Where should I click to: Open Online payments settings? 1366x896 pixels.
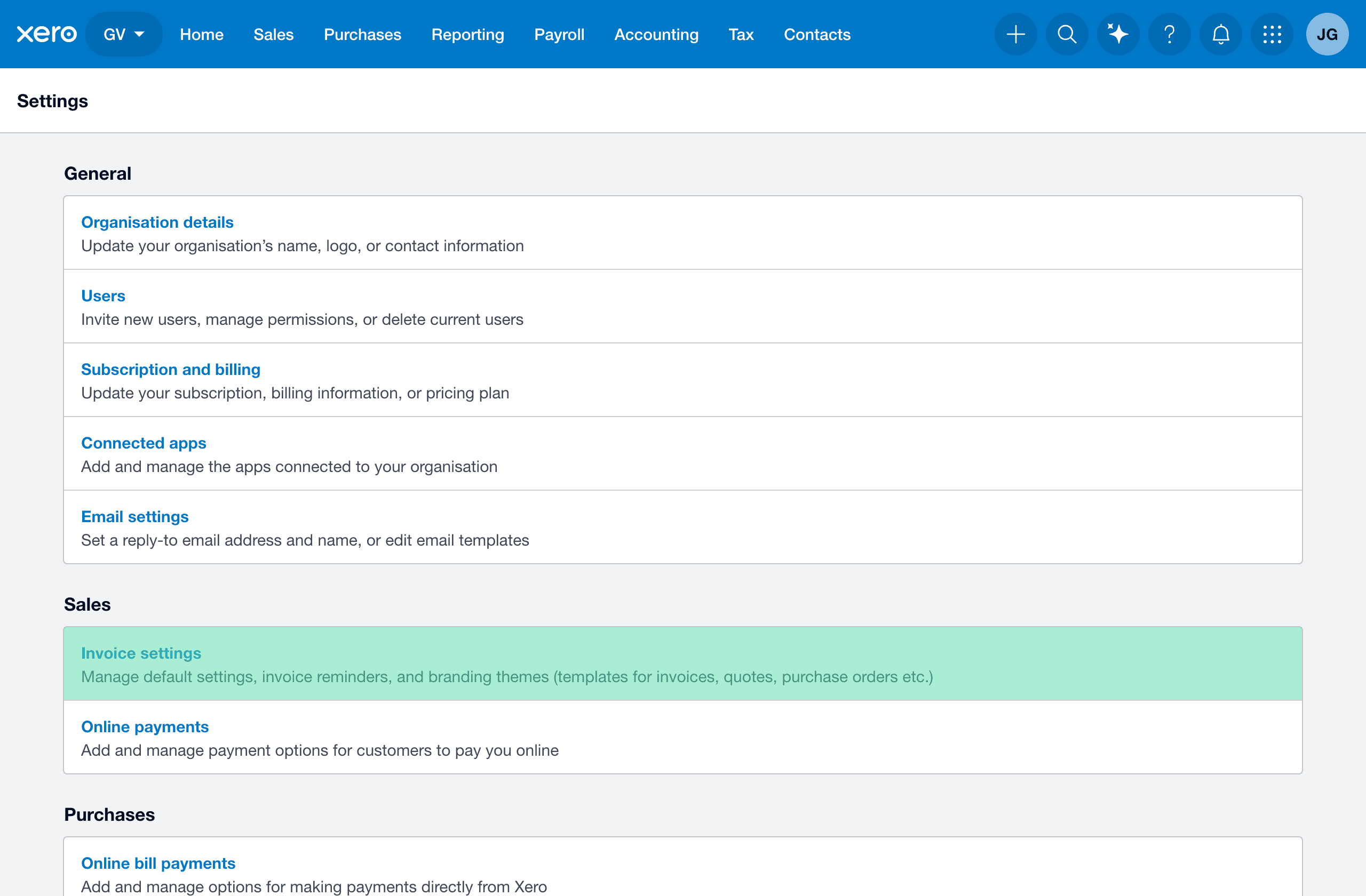[145, 727]
